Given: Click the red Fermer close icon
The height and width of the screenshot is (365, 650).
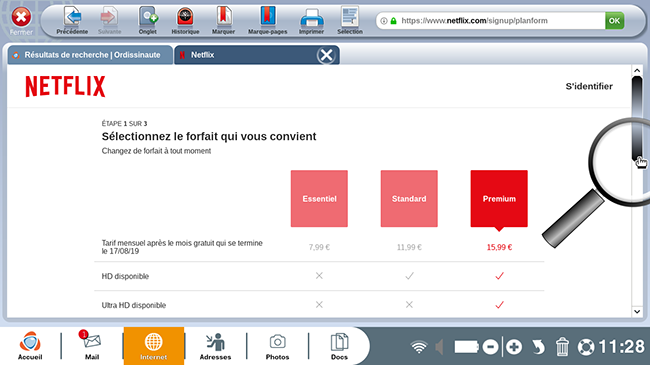Looking at the screenshot, I should [x=21, y=17].
